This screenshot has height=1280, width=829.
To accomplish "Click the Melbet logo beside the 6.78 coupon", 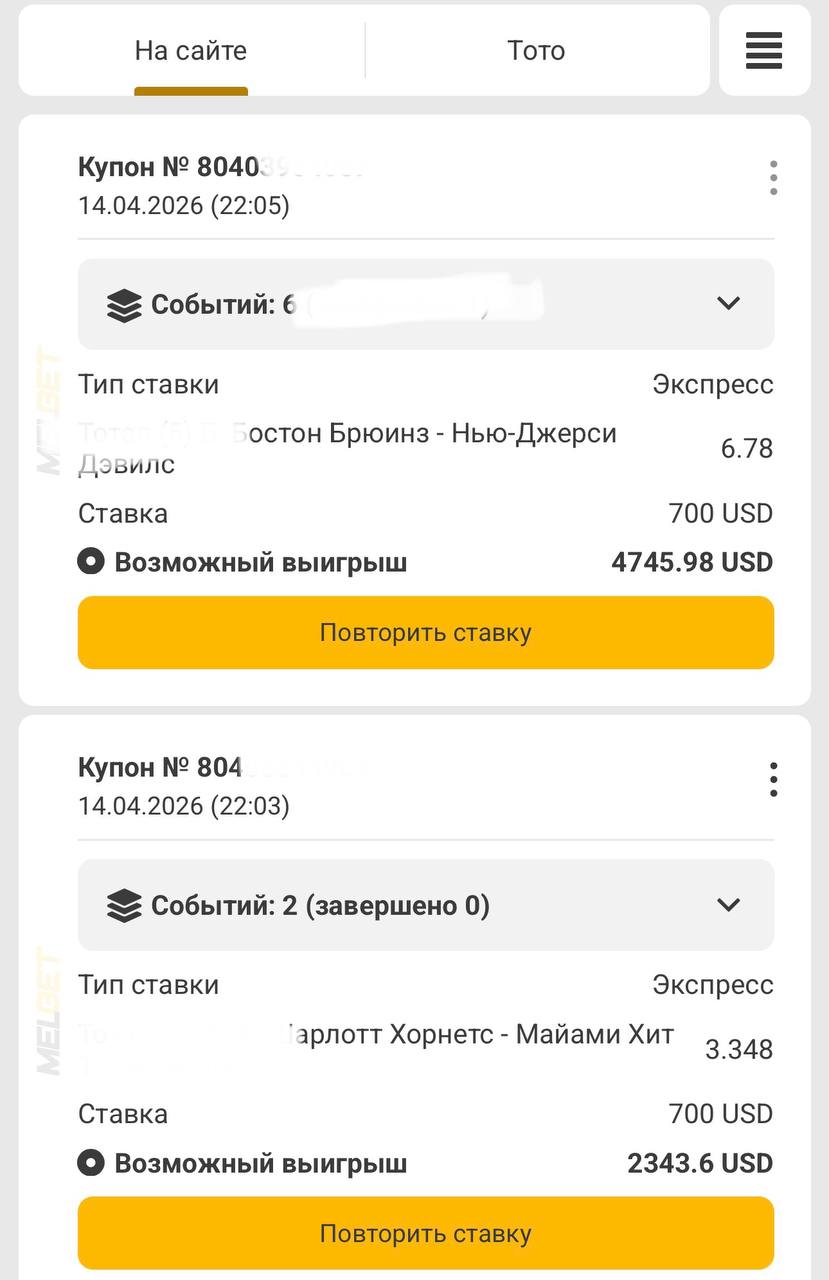I will click(48, 411).
